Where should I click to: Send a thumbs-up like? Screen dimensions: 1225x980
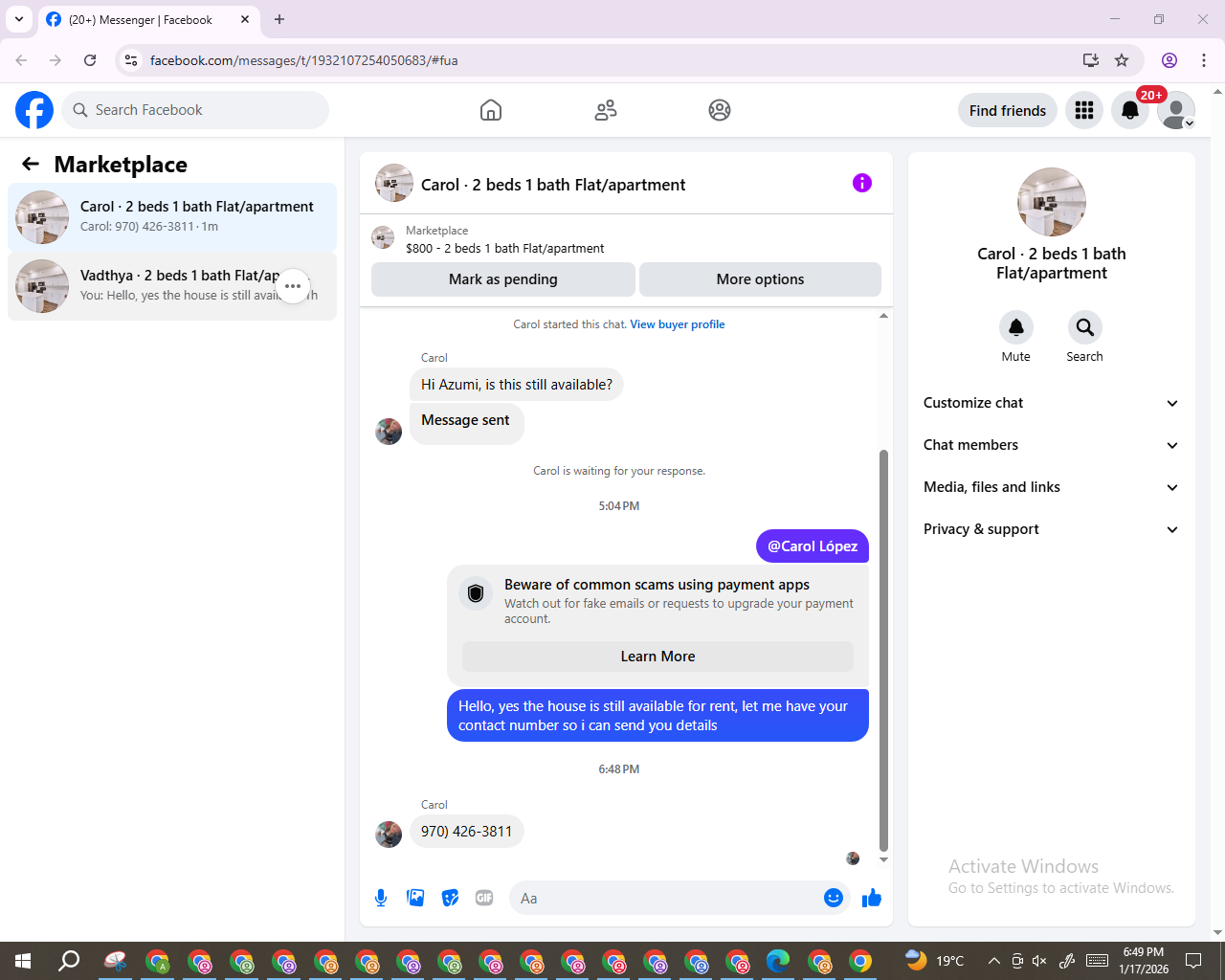[872, 898]
